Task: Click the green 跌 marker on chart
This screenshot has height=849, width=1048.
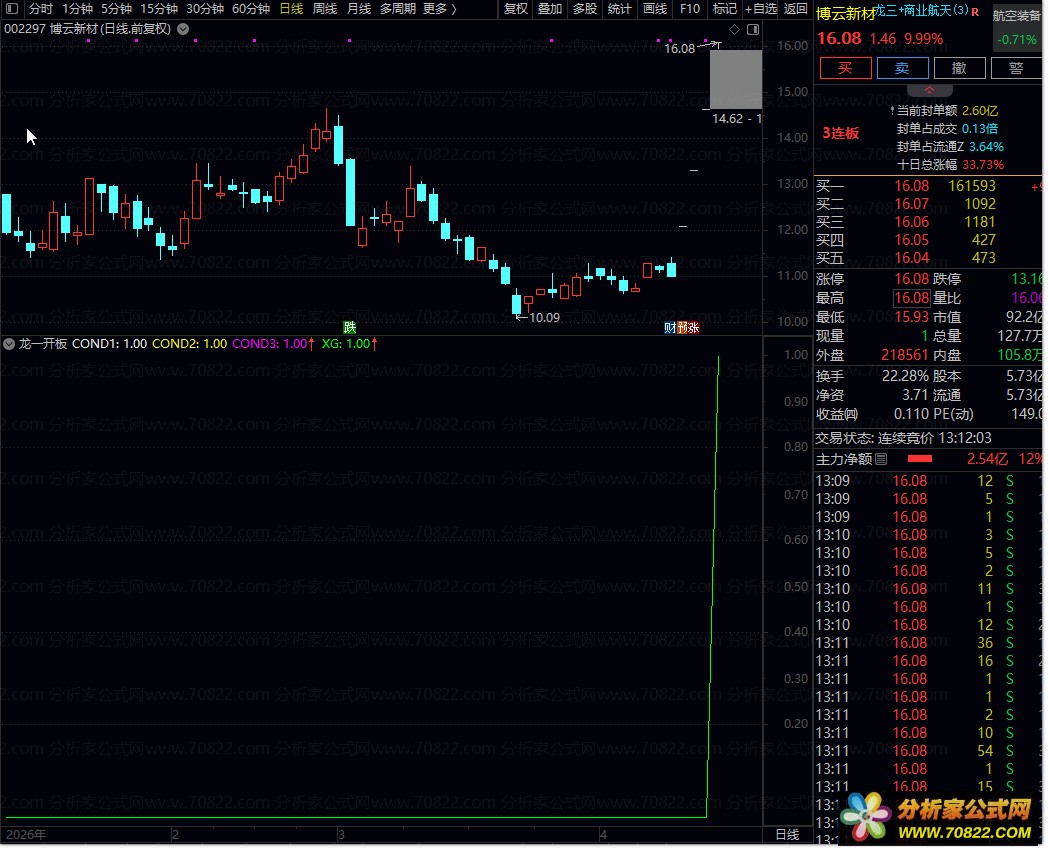Action: [349, 327]
